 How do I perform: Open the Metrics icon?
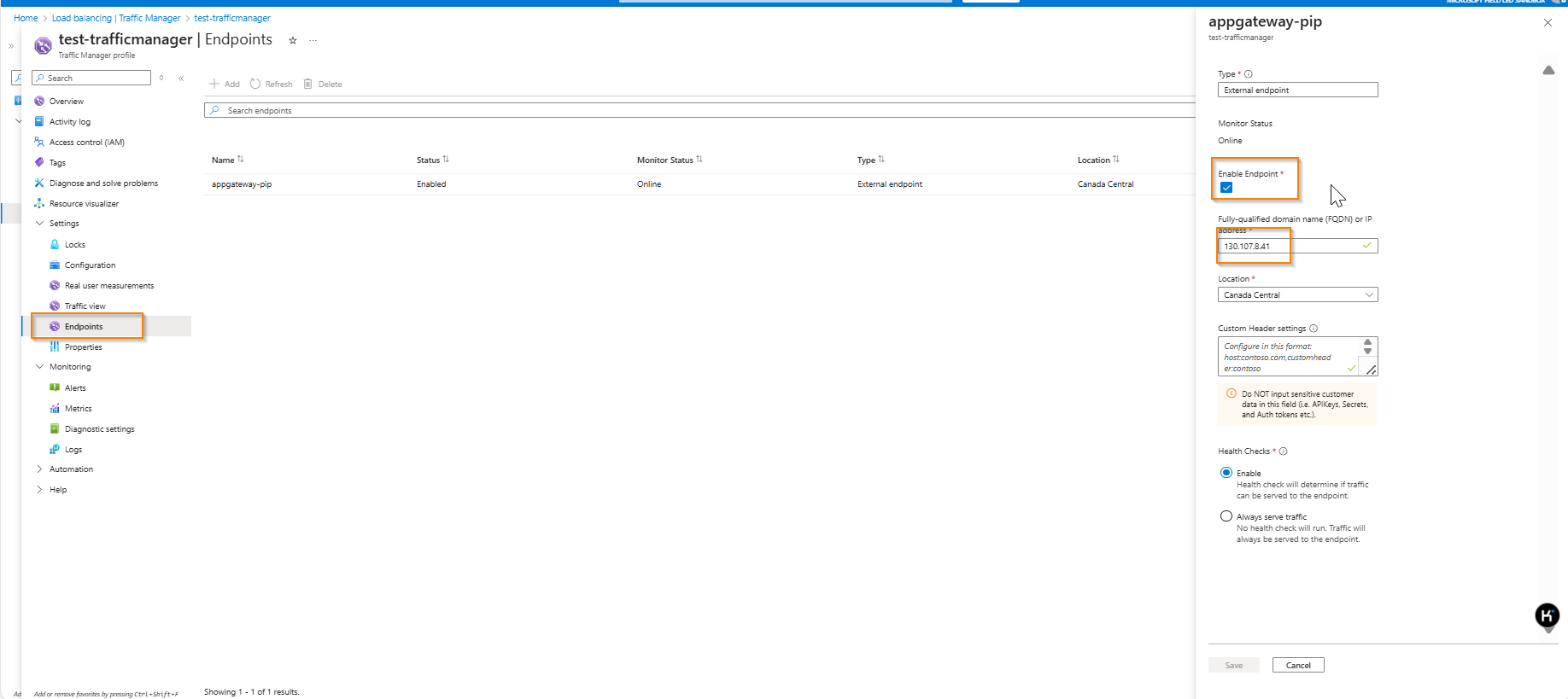point(55,408)
